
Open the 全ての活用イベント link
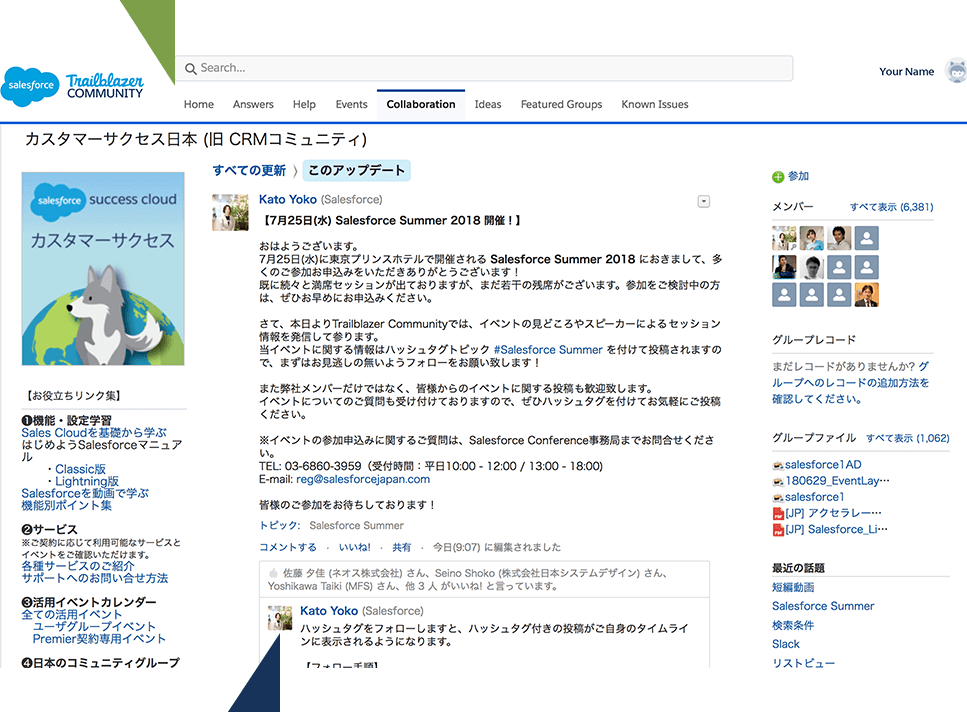click(x=72, y=615)
